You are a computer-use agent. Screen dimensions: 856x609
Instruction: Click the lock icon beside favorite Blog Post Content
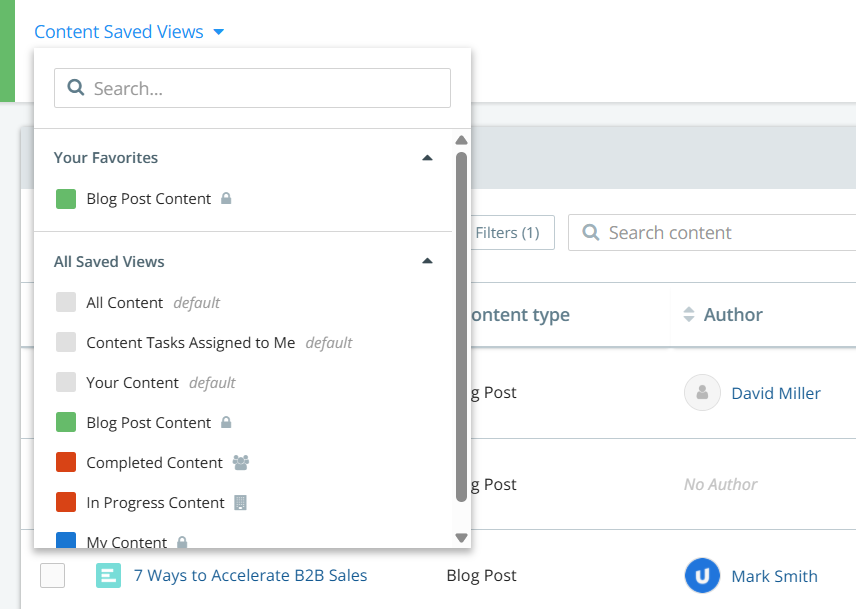tap(226, 199)
